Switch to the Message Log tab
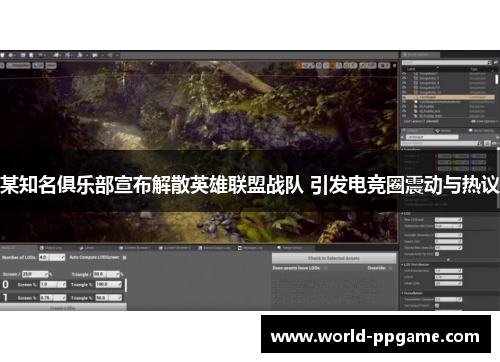The height and width of the screenshot is (362, 500). [x=250, y=248]
